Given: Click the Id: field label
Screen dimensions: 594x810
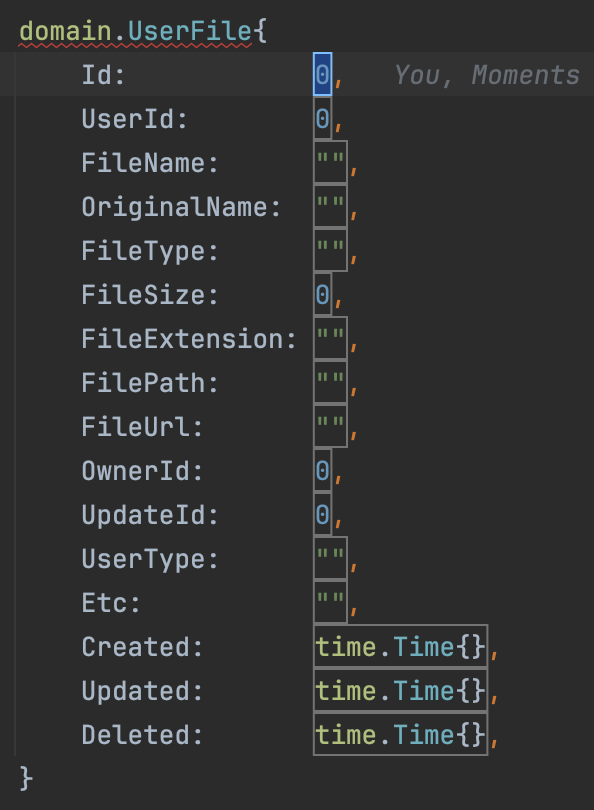Looking at the screenshot, I should tap(103, 75).
